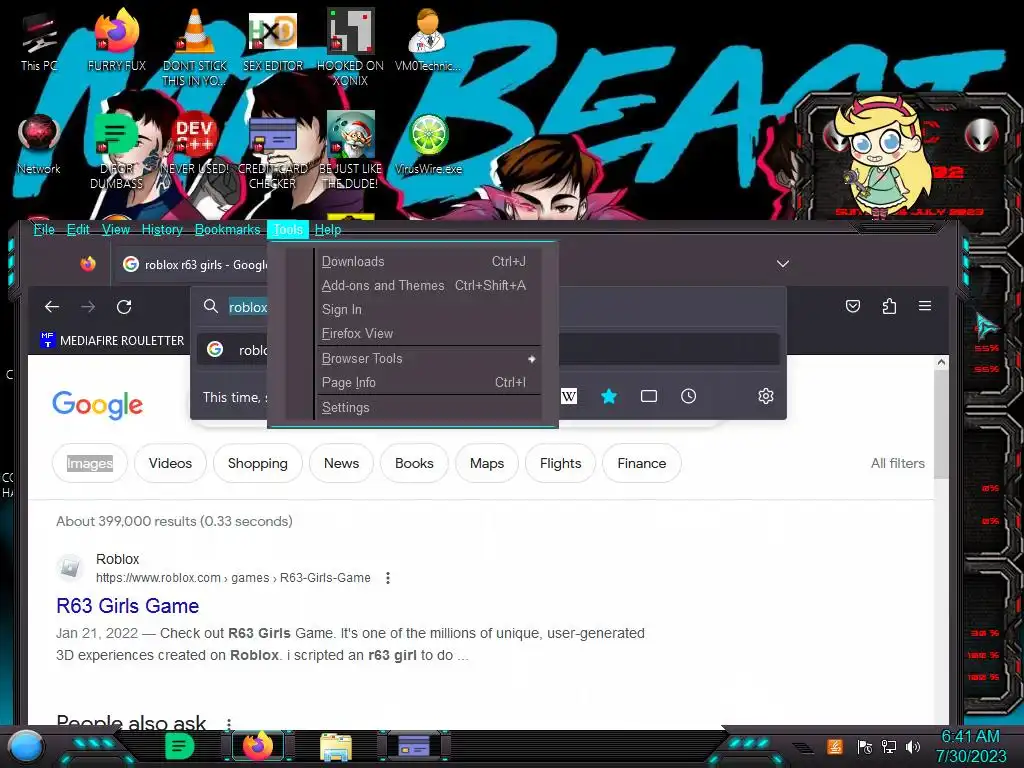Select the Videos search filter
This screenshot has height=768, width=1024.
tap(170, 463)
